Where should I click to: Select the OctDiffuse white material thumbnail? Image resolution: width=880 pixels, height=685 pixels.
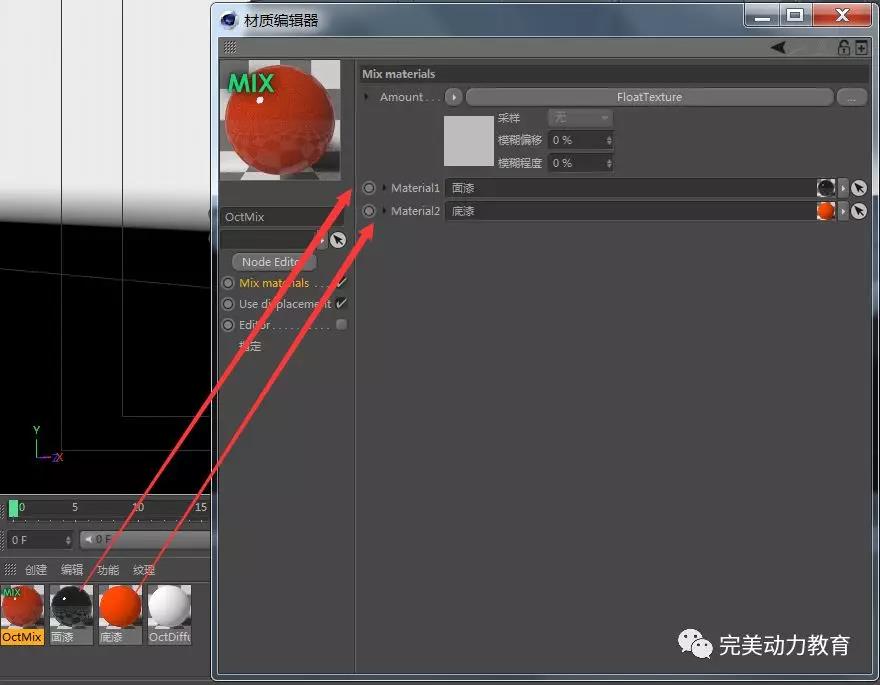[x=169, y=609]
